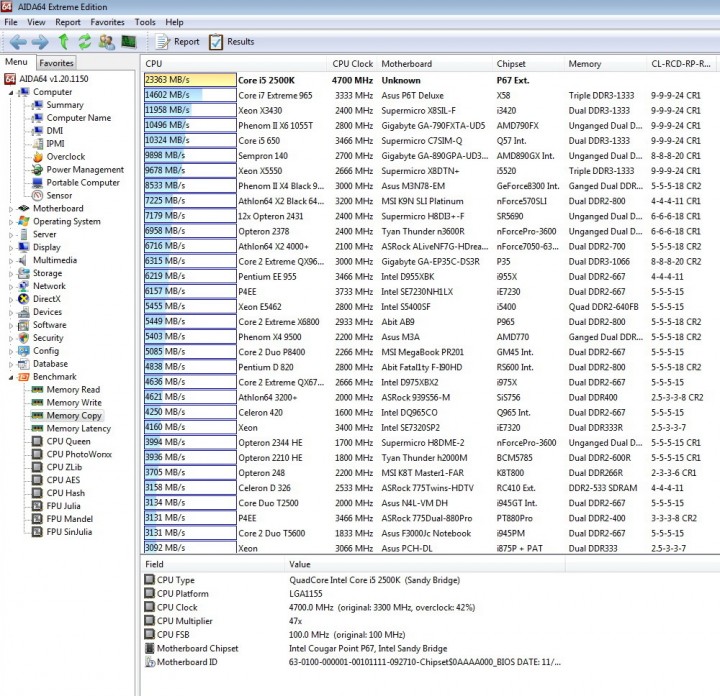Image resolution: width=720 pixels, height=696 pixels.
Task: Click the Results toolbar button
Action: tap(232, 42)
